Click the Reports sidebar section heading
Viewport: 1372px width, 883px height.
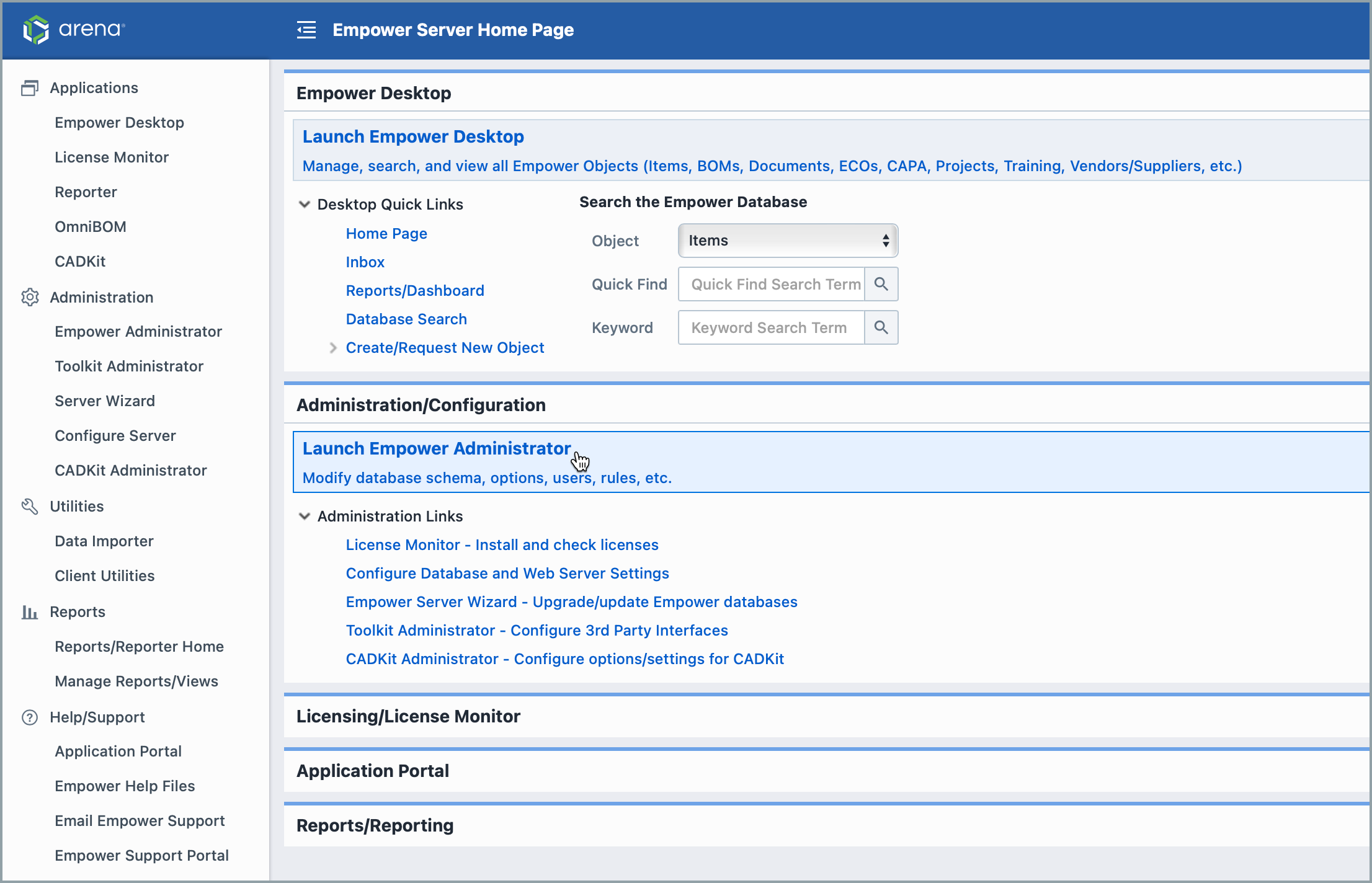click(78, 612)
